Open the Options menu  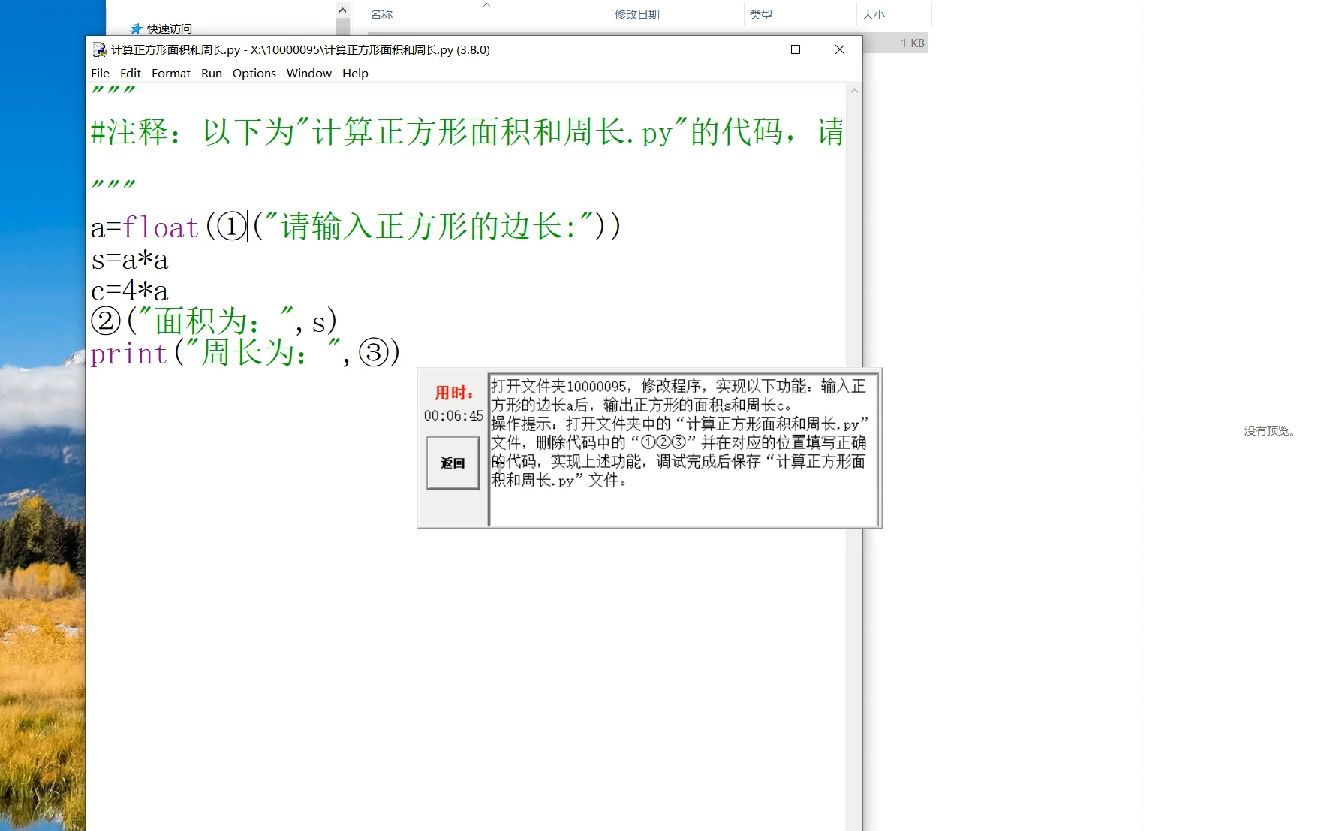tap(254, 73)
